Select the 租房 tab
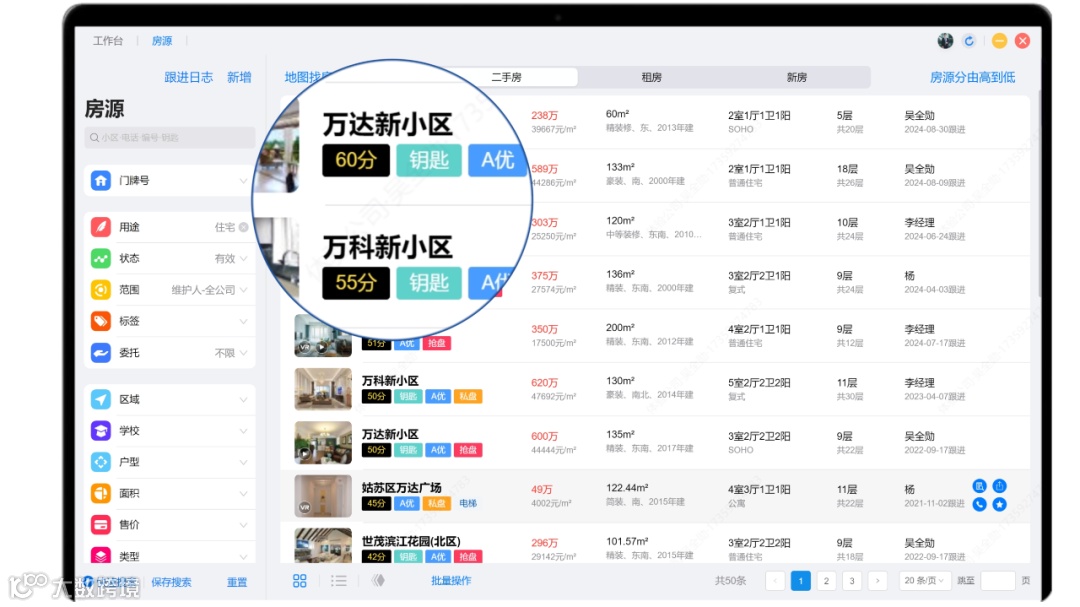Screen dimensions: 1080x607 coord(652,77)
